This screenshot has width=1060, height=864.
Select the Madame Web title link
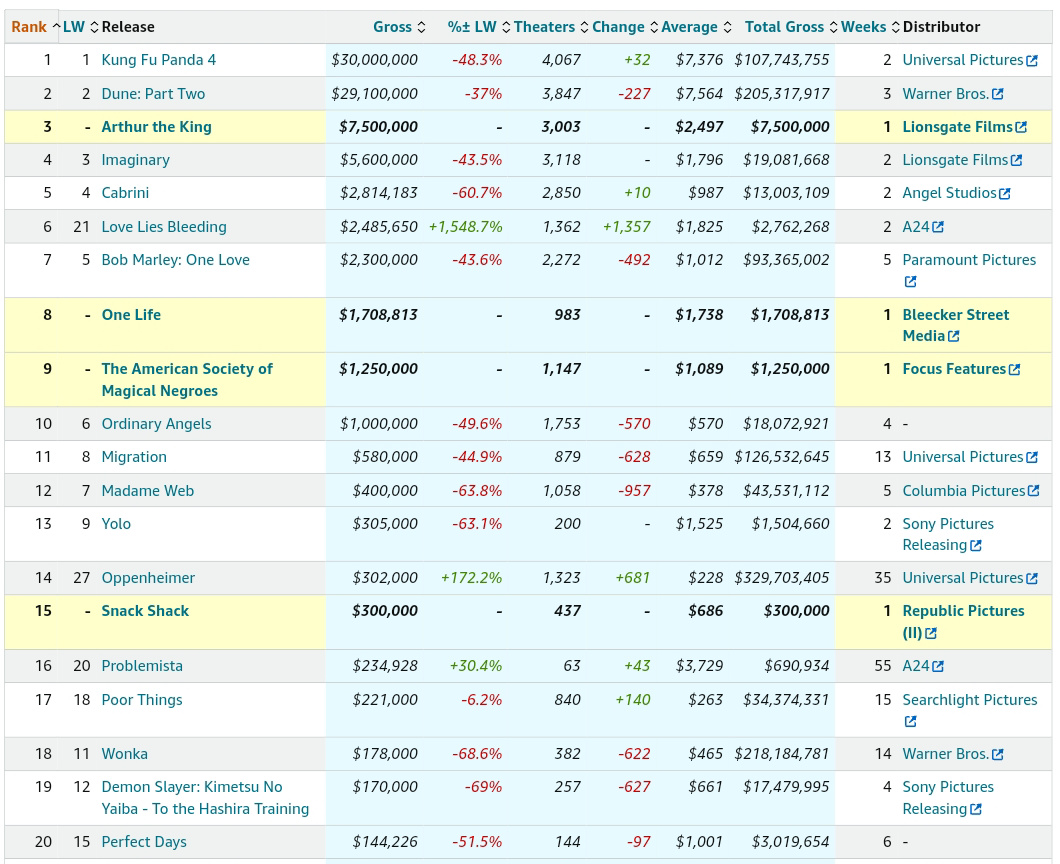[147, 491]
